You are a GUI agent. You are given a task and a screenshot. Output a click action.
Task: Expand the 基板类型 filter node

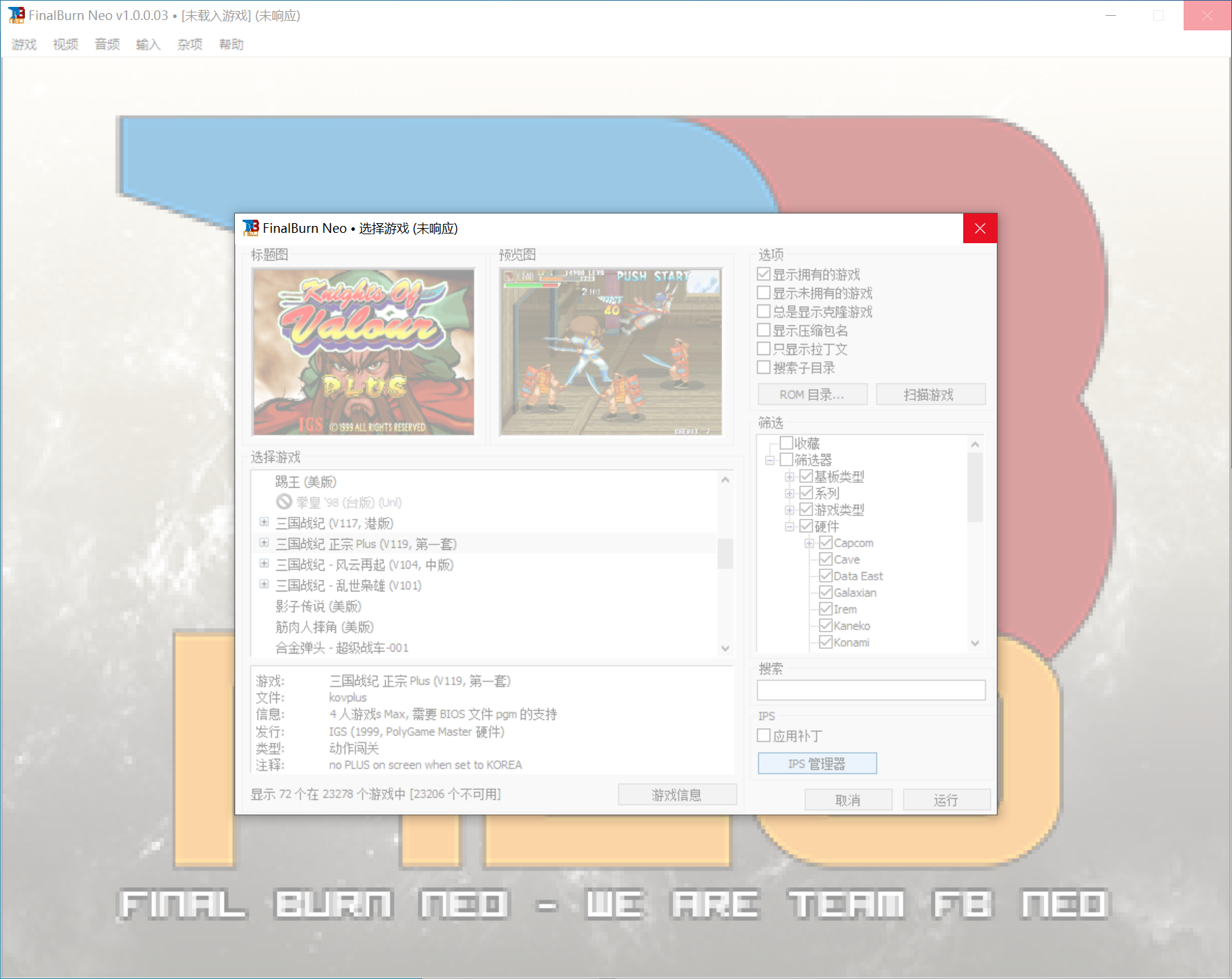789,477
